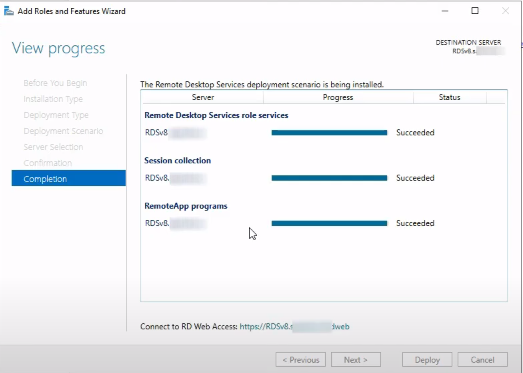Click the View progress page title
This screenshot has width=523, height=373.
58,48
